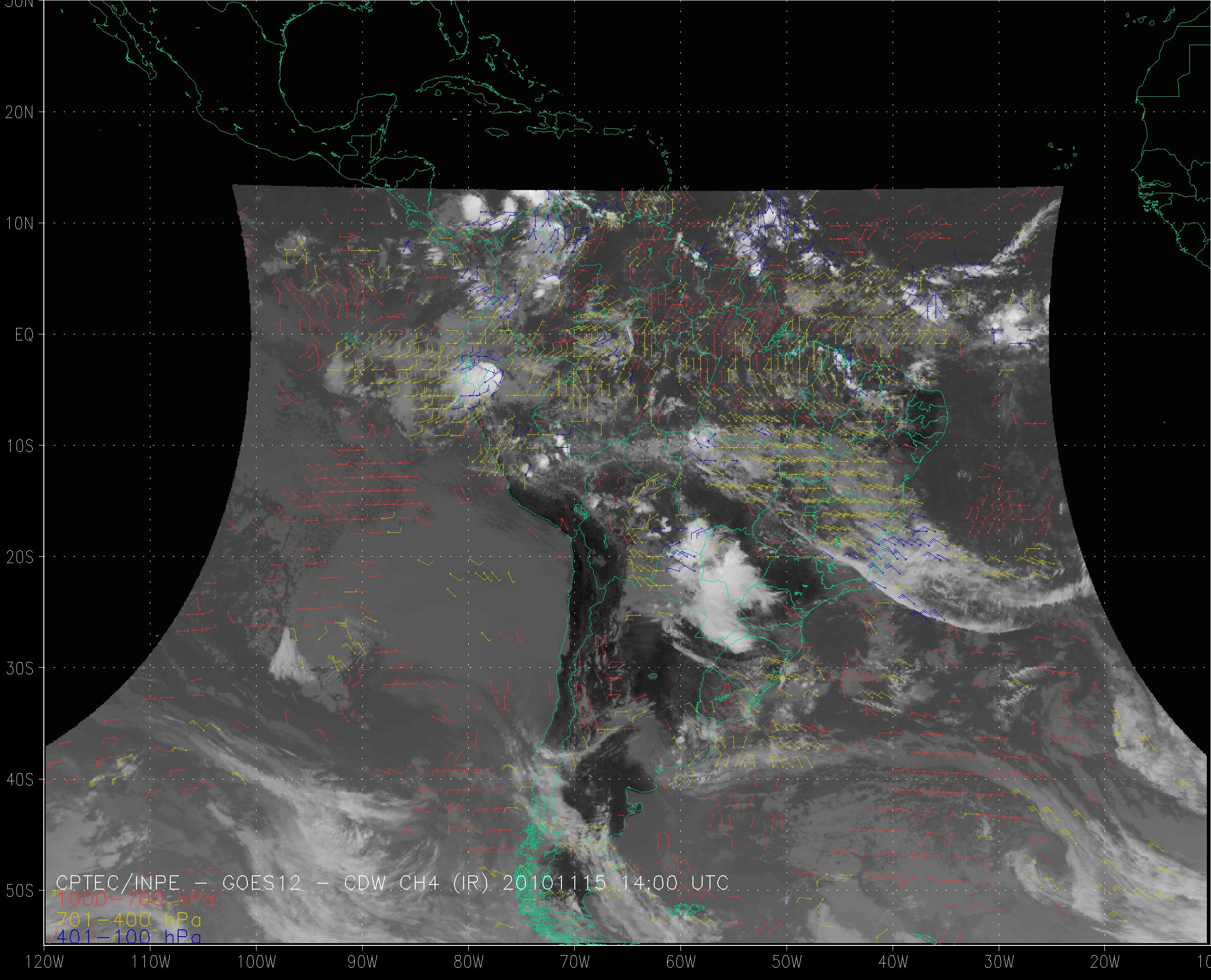Click the 50S latitude axis label
Screen dimensions: 1211x980
point(20,891)
